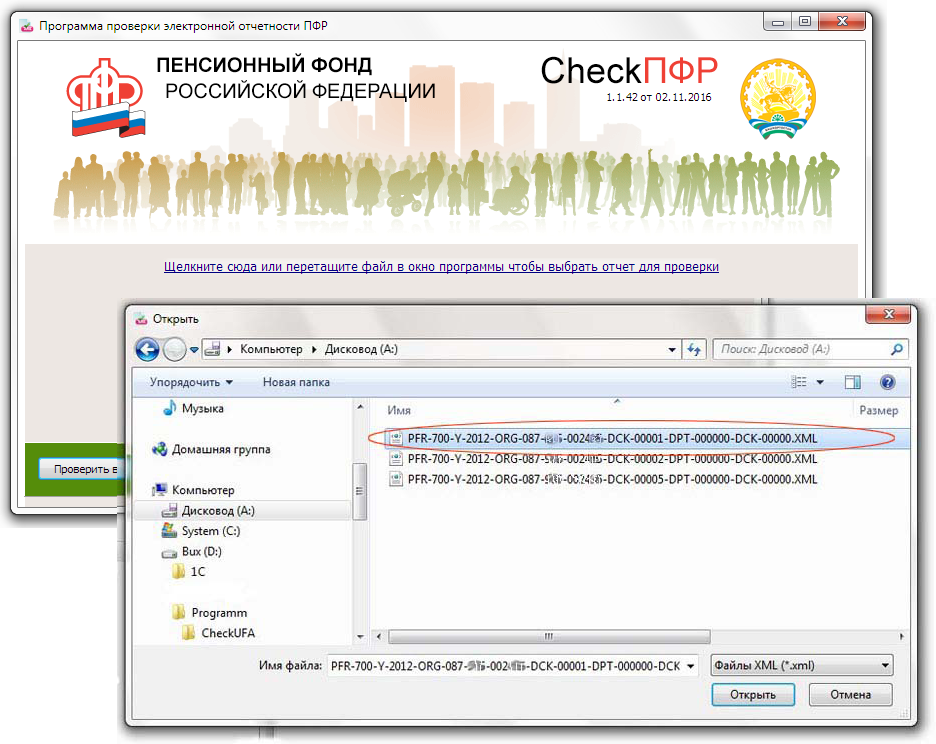Close the 'Открыть' dialog with X button
The height and width of the screenshot is (744, 936).
(x=888, y=314)
